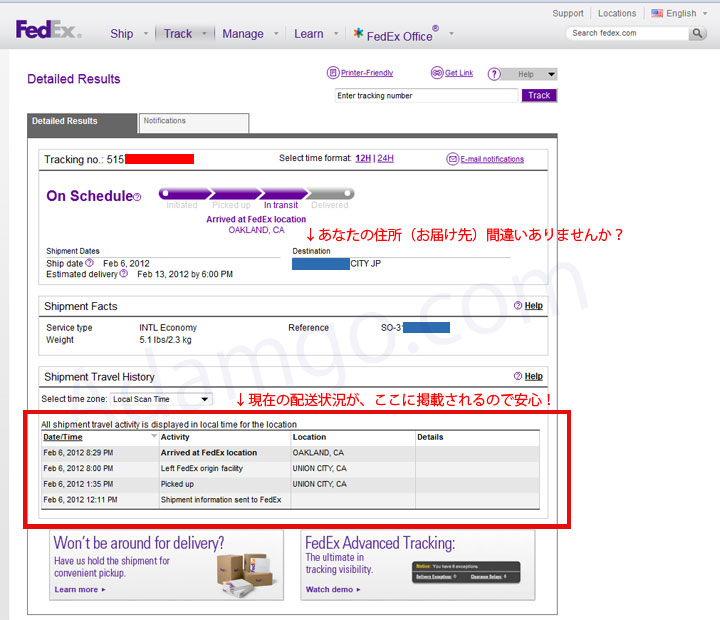The height and width of the screenshot is (620, 720).
Task: Click the Delivered progress step
Action: 330,205
